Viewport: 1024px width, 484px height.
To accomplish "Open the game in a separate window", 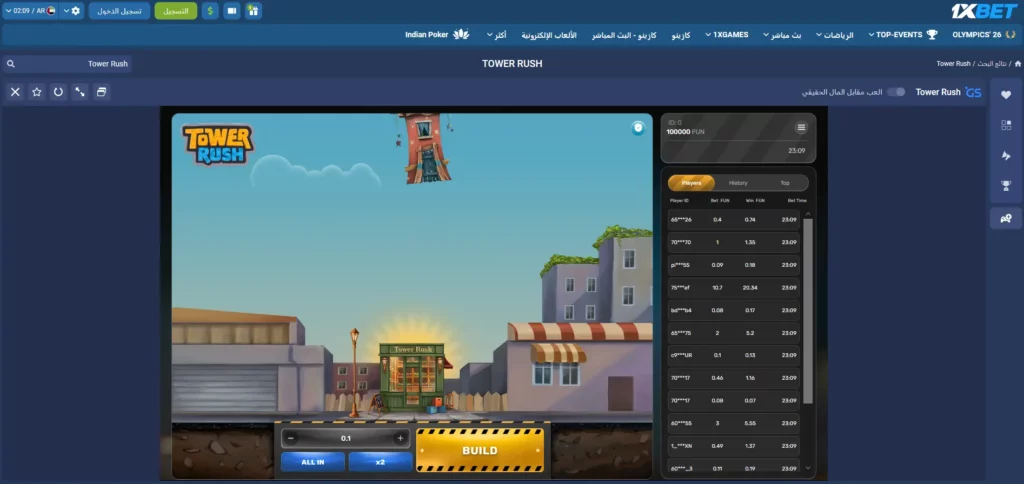I will (101, 92).
